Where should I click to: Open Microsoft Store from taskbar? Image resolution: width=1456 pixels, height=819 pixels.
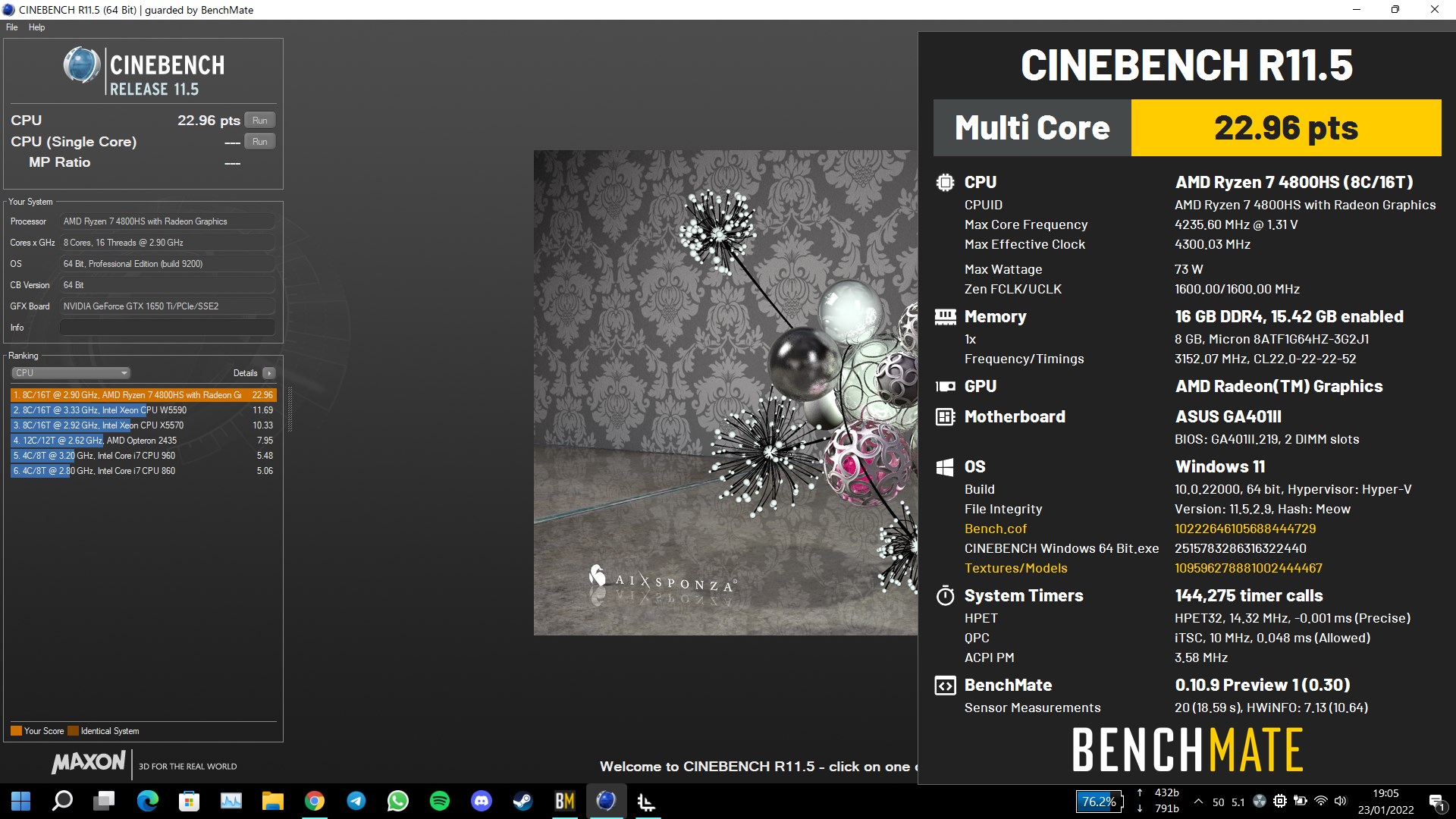[x=189, y=801]
